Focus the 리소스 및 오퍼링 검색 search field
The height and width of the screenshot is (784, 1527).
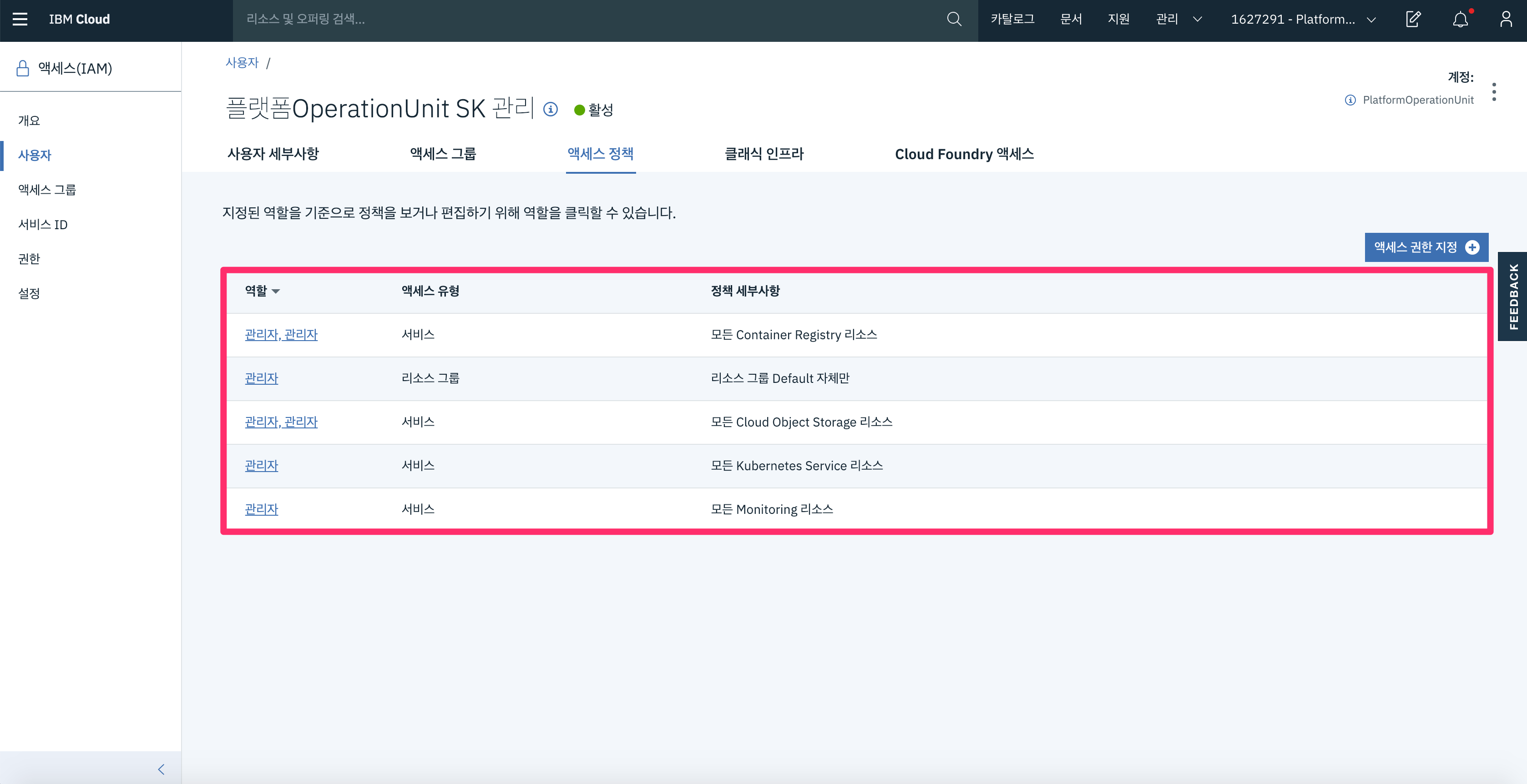pyautogui.click(x=587, y=19)
